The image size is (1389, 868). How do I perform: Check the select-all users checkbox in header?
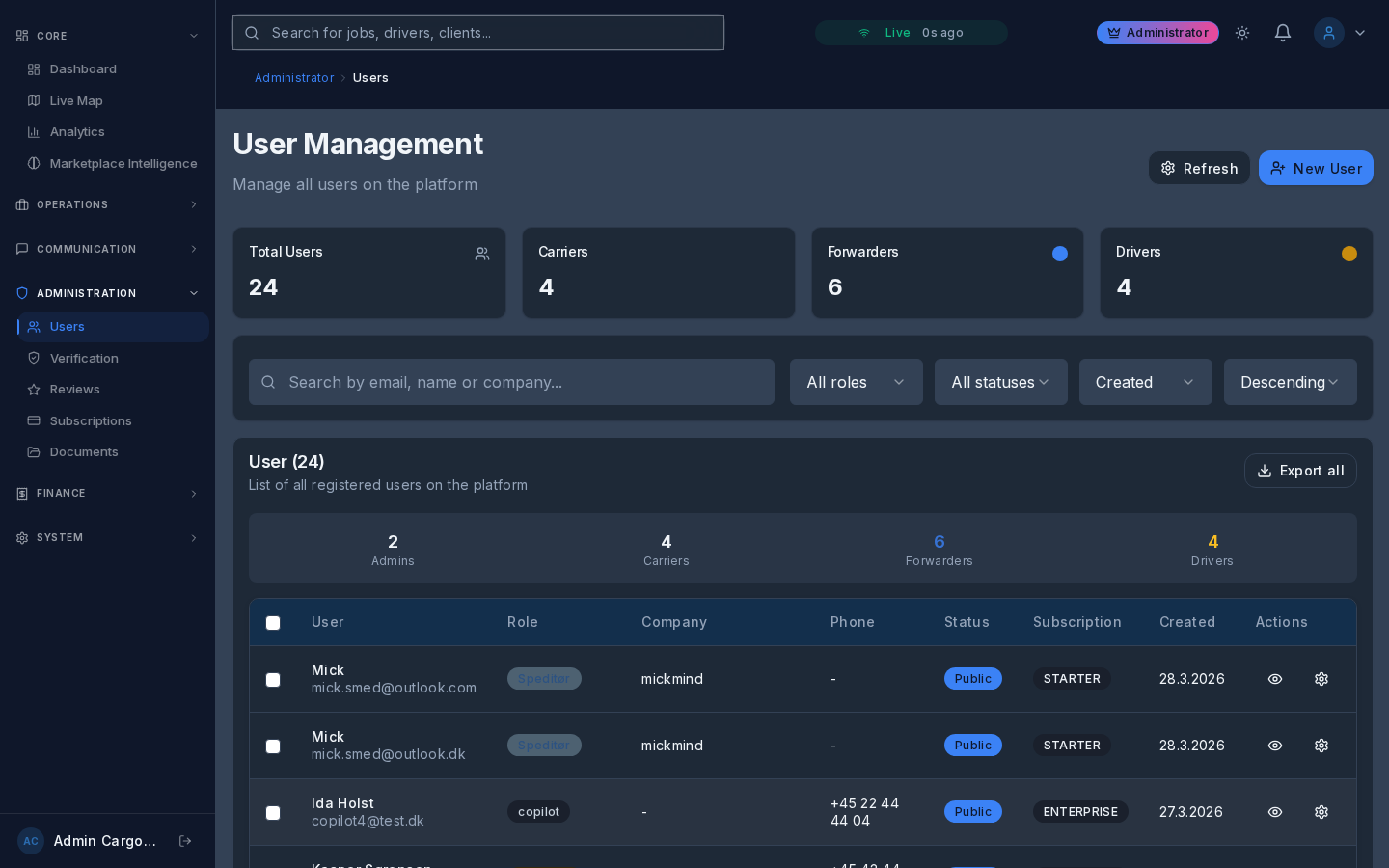273,623
